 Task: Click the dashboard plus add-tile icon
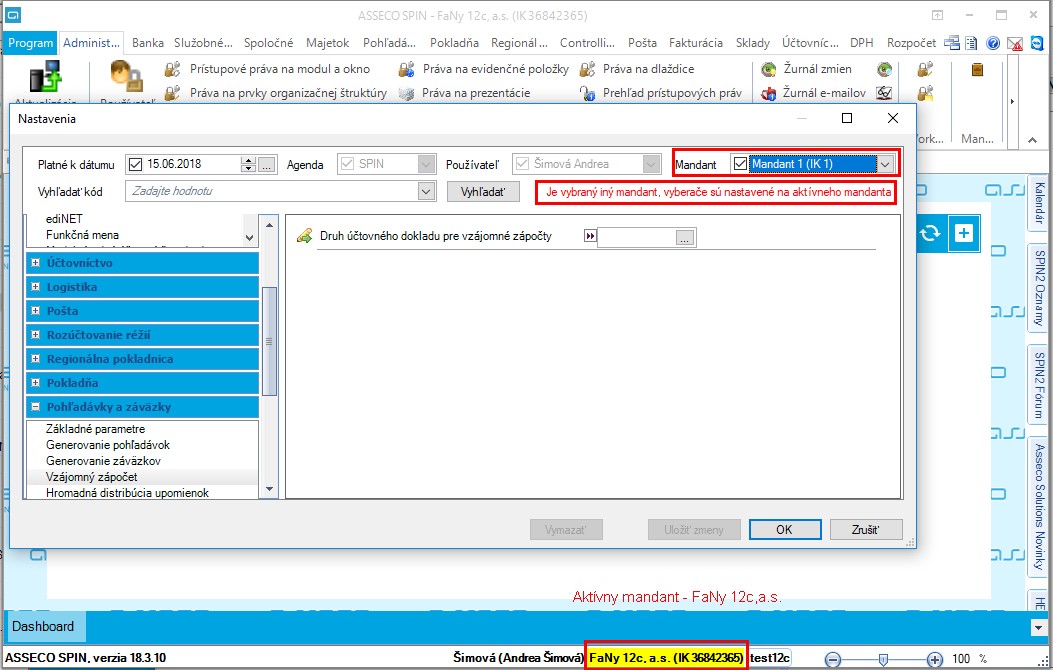click(964, 233)
